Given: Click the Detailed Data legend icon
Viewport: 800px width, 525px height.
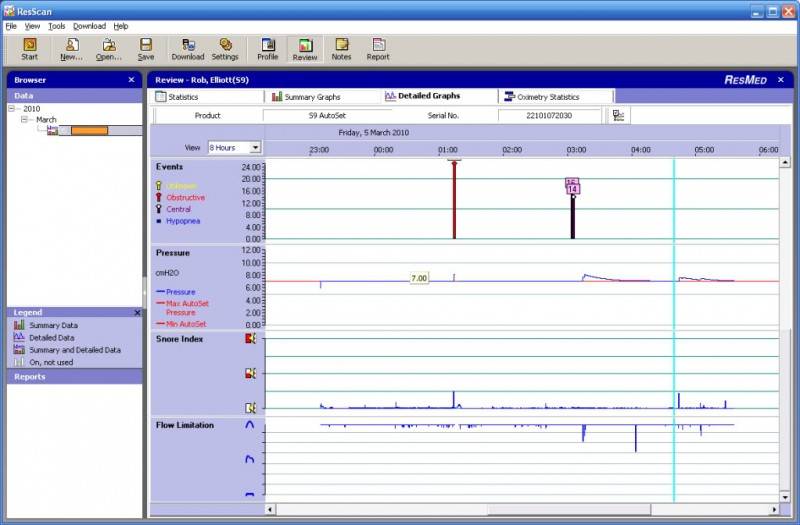Looking at the screenshot, I should coord(19,337).
